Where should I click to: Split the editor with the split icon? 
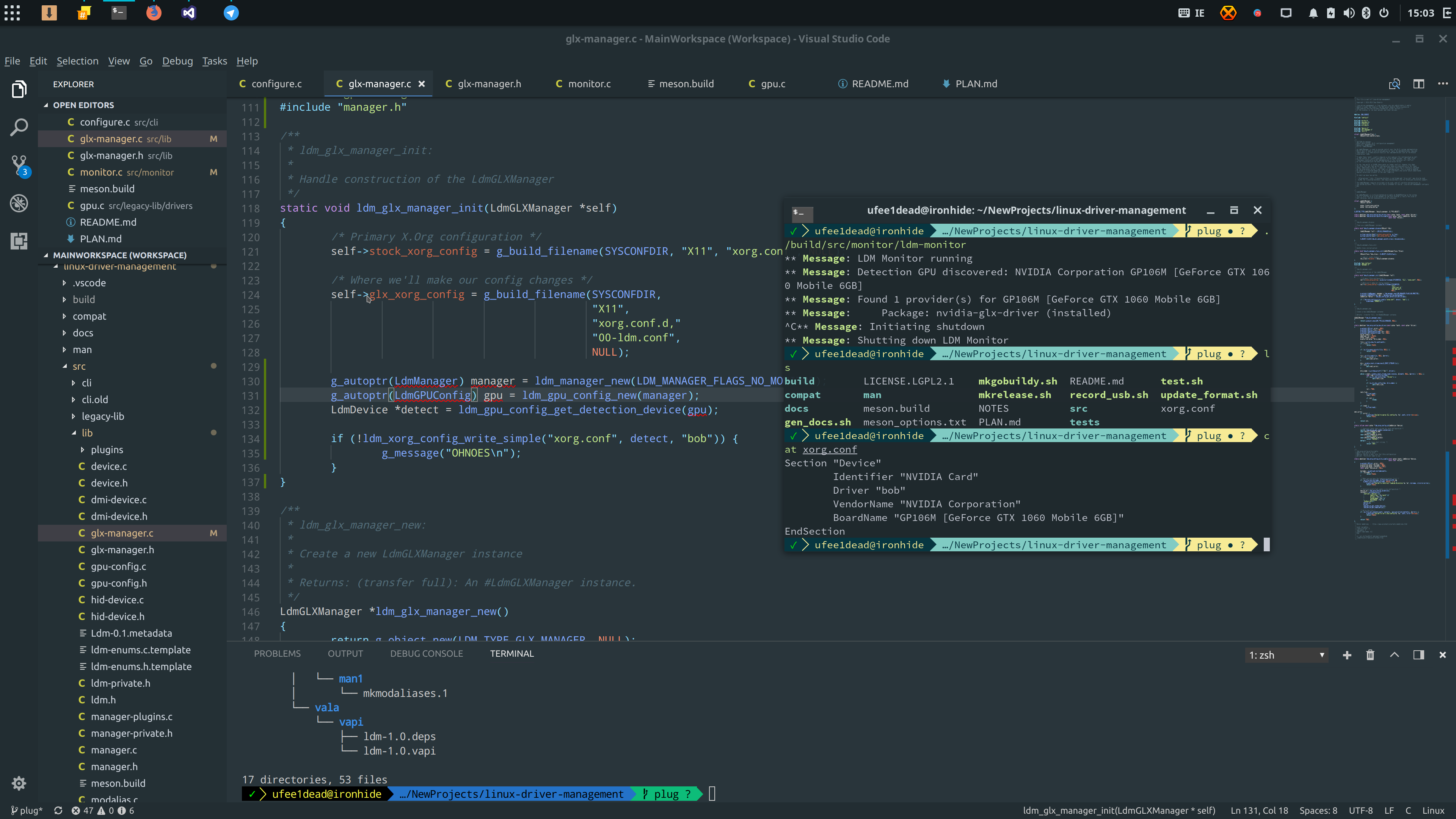click(x=1419, y=84)
